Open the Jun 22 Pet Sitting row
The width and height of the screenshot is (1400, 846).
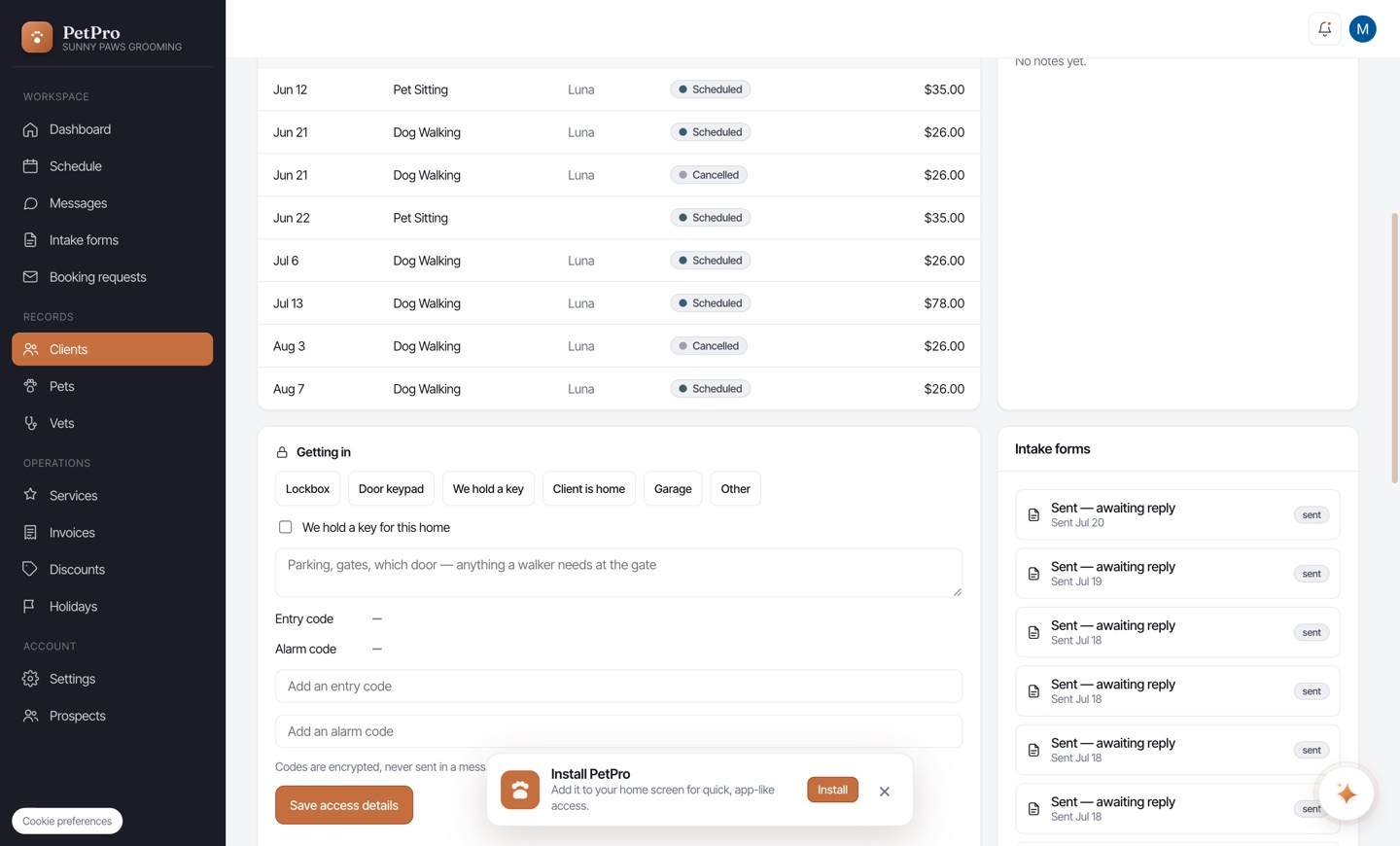pyautogui.click(x=618, y=218)
